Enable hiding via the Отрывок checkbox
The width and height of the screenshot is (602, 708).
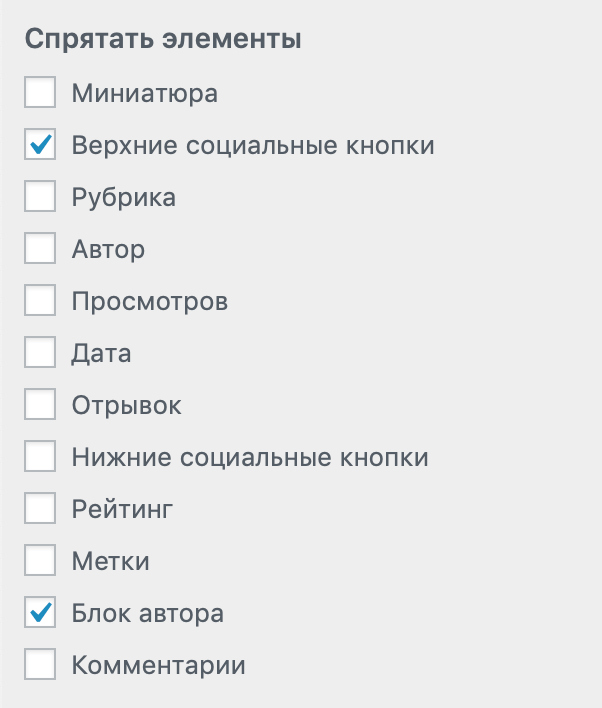(x=40, y=405)
